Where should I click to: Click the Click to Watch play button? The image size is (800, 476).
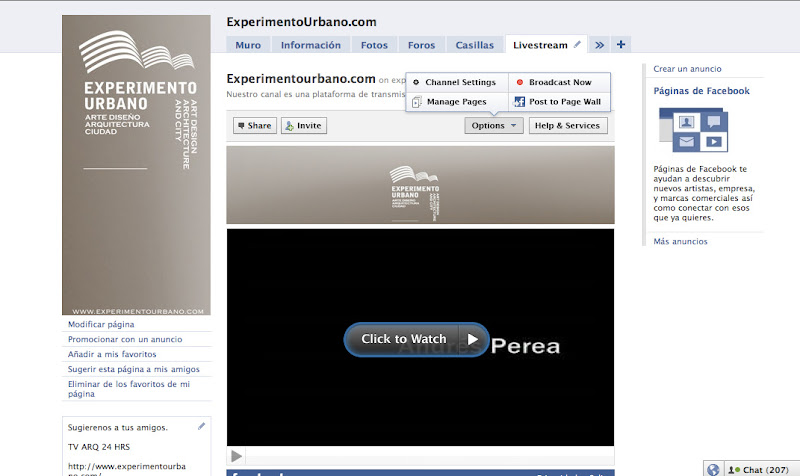(x=416, y=339)
